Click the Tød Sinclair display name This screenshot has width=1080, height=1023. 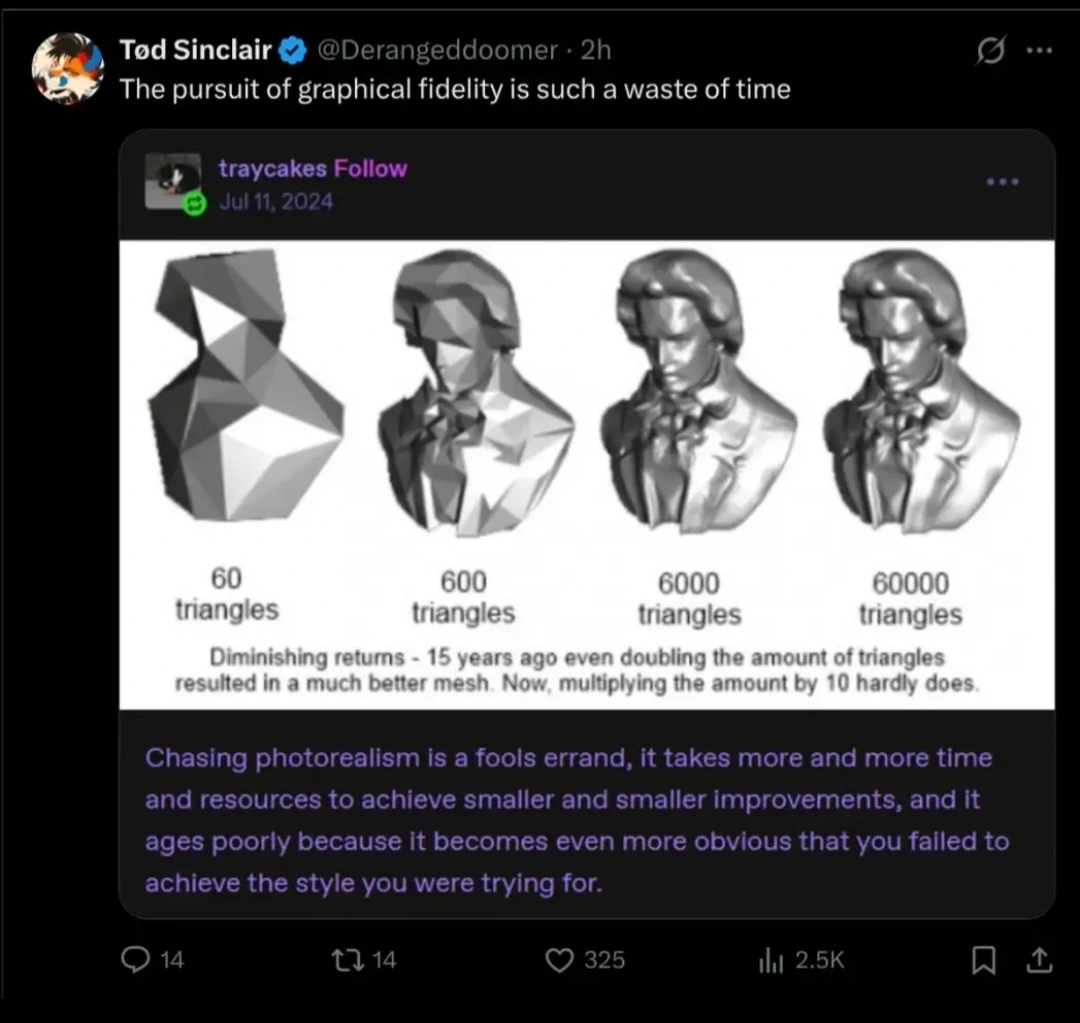pyautogui.click(x=196, y=50)
